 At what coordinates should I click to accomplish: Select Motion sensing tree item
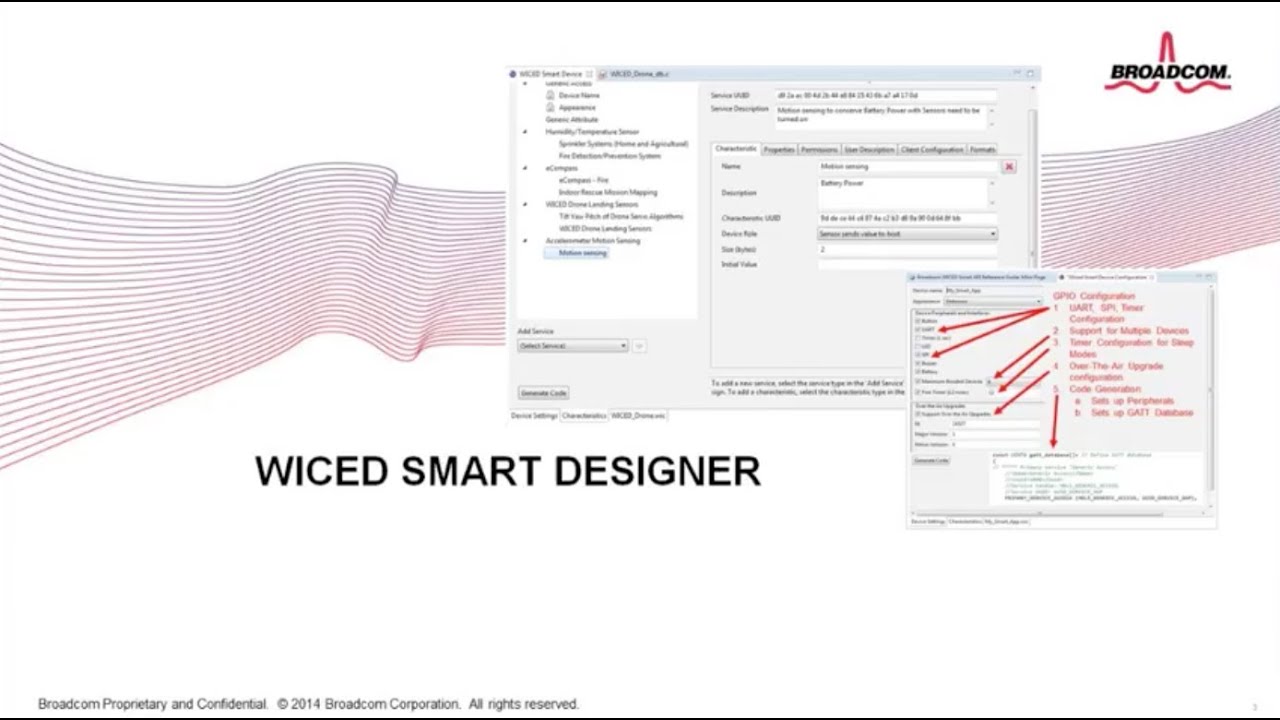click(583, 253)
